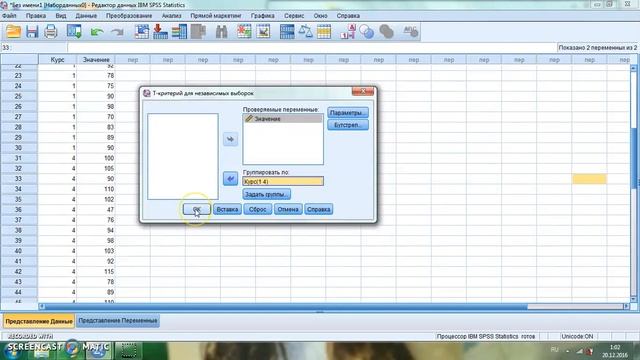Click the Курс column header
Viewport: 640px width, 360px height.
[x=57, y=60]
